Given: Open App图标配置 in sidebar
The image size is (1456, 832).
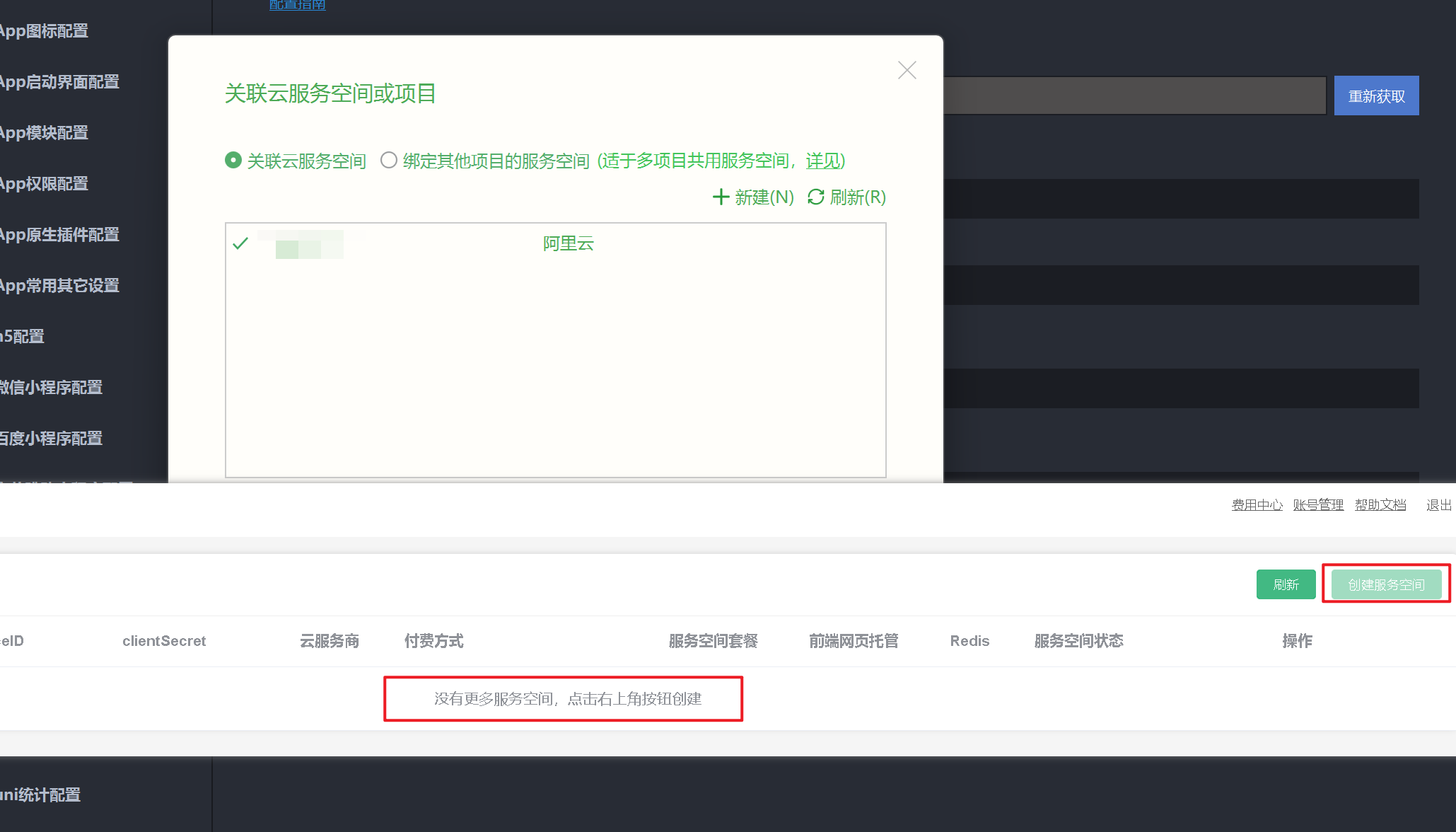Looking at the screenshot, I should [44, 31].
